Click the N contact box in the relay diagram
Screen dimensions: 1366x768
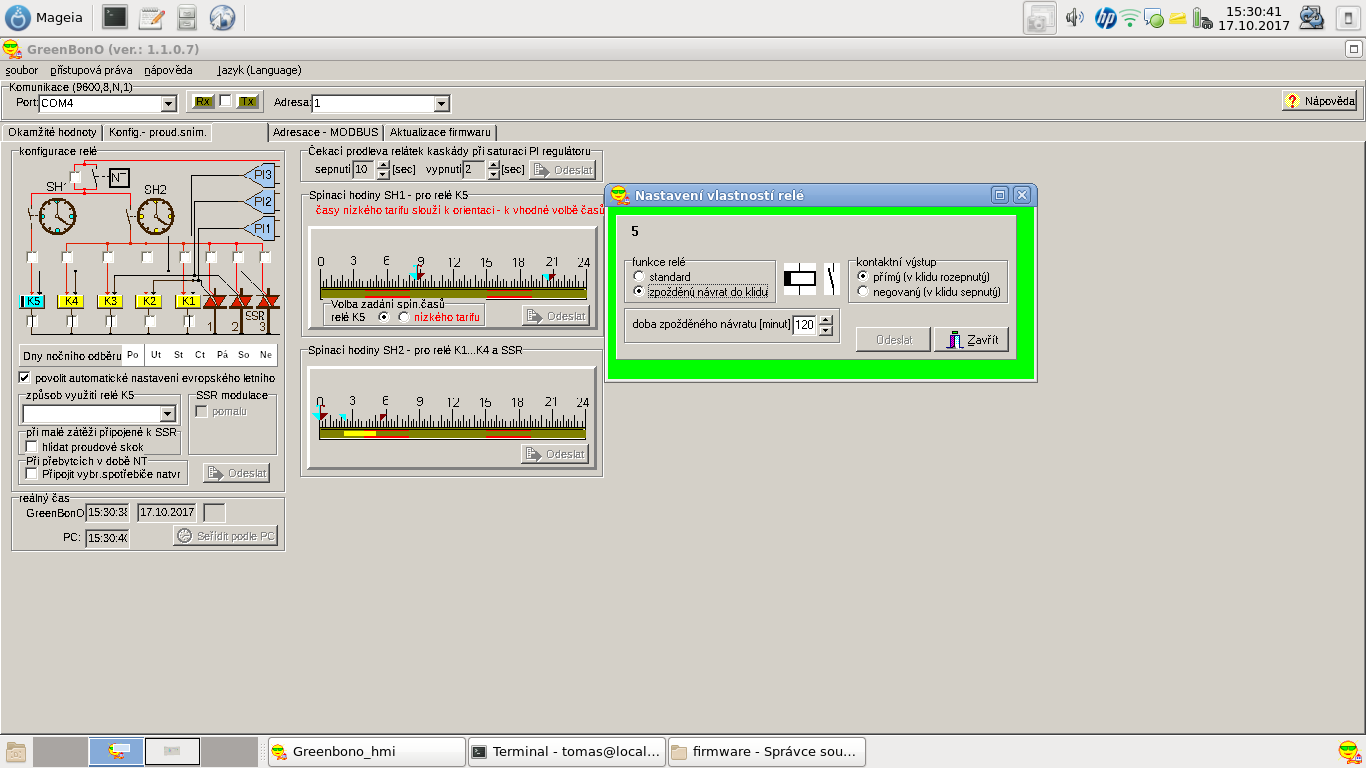(119, 178)
